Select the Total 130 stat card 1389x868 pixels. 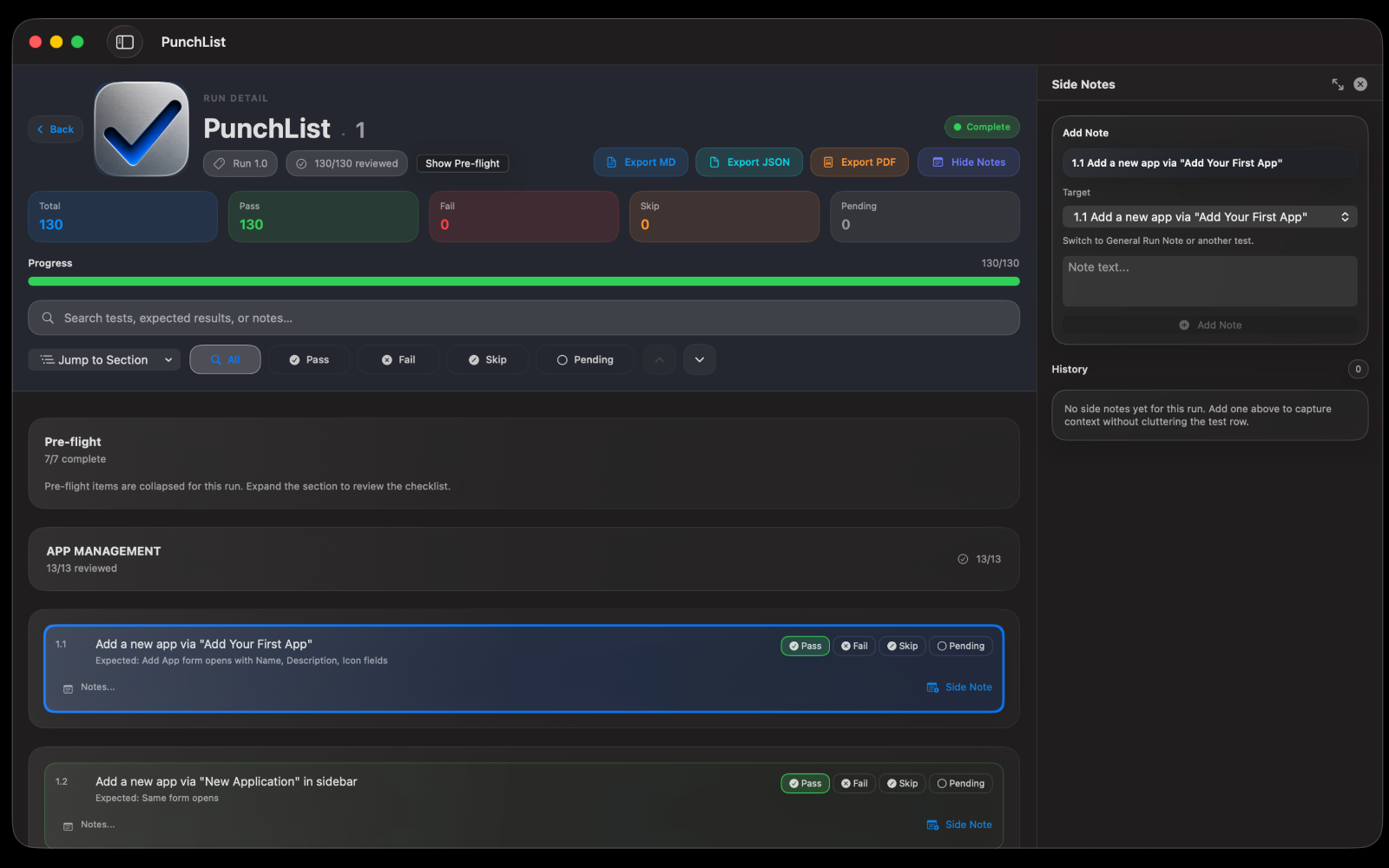pyautogui.click(x=122, y=216)
